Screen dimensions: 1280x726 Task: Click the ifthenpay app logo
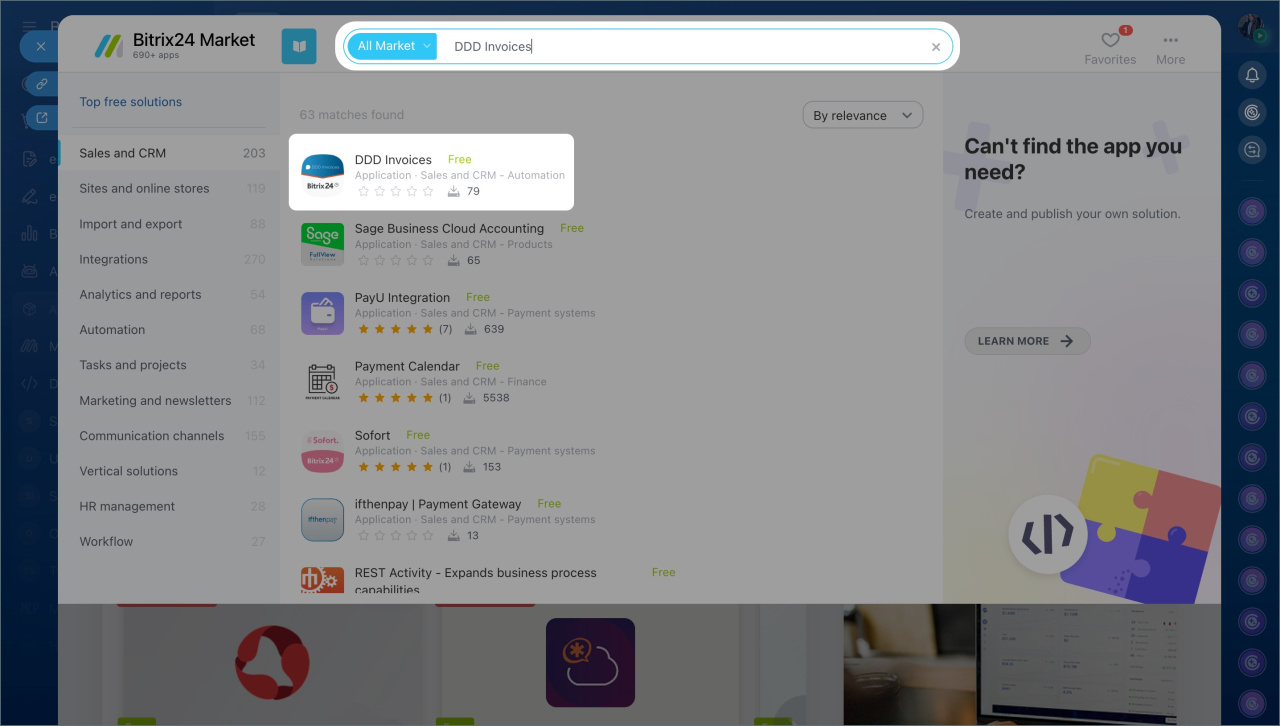pos(322,520)
